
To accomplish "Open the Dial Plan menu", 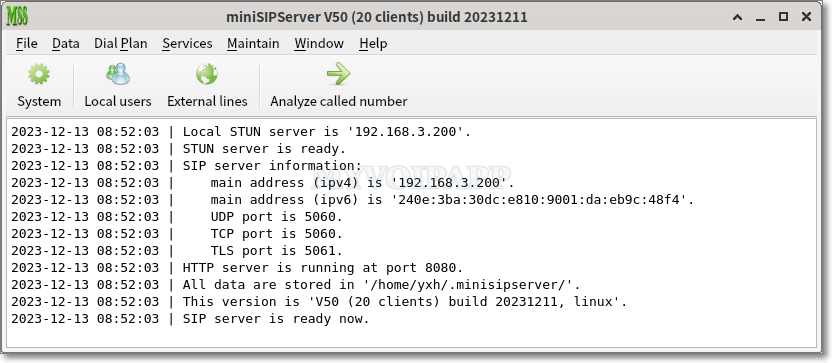I will [120, 44].
